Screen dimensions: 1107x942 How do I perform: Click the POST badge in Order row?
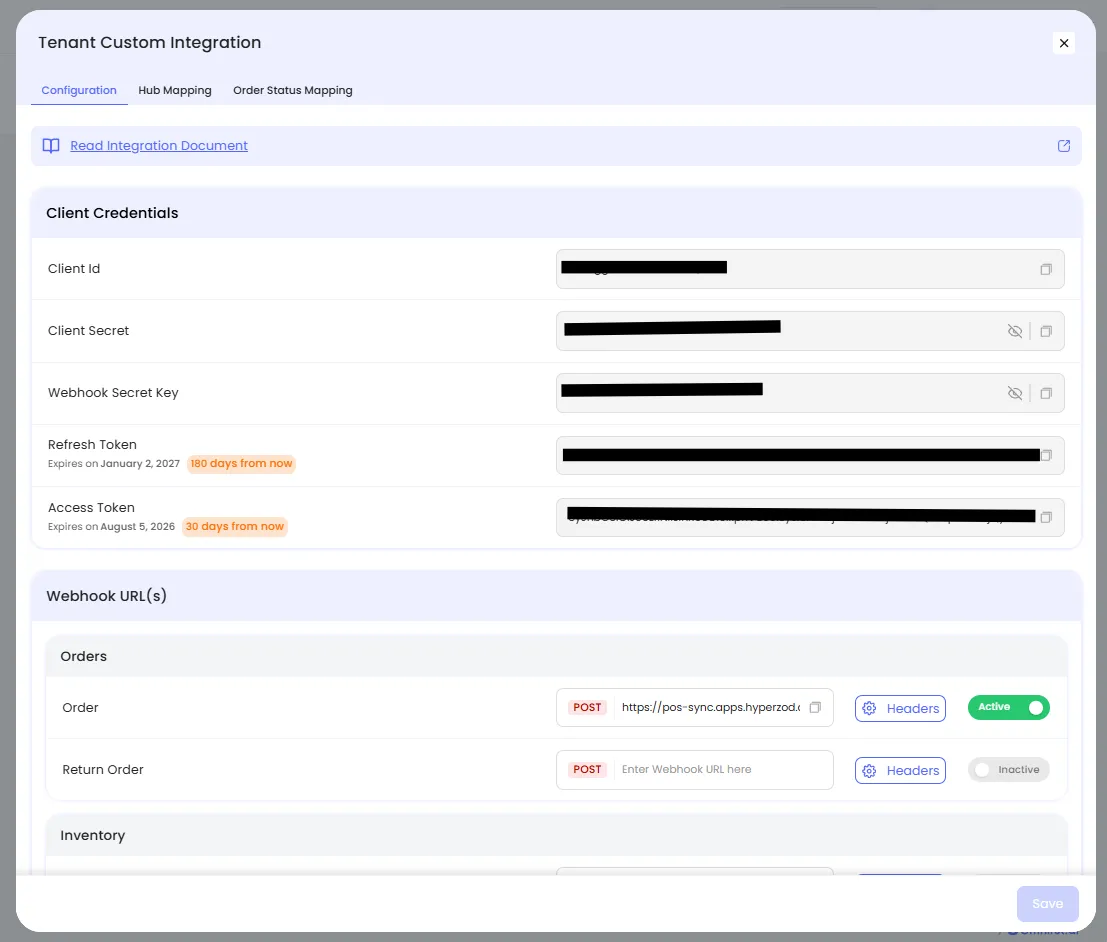(x=587, y=708)
